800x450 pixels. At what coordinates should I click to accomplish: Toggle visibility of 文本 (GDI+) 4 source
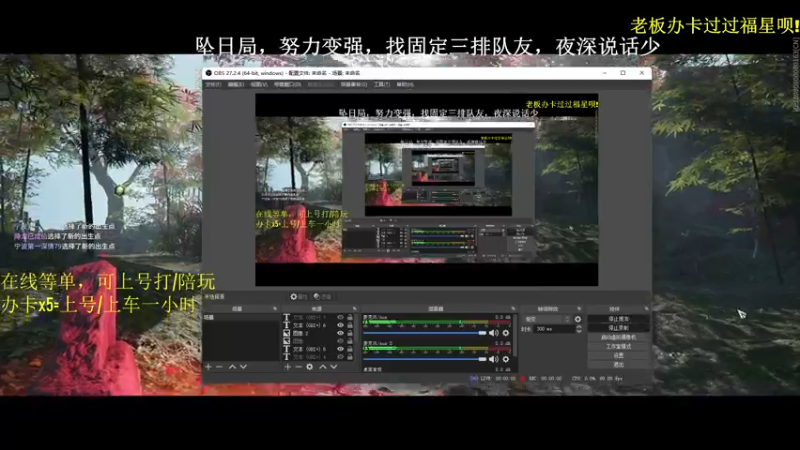340,357
